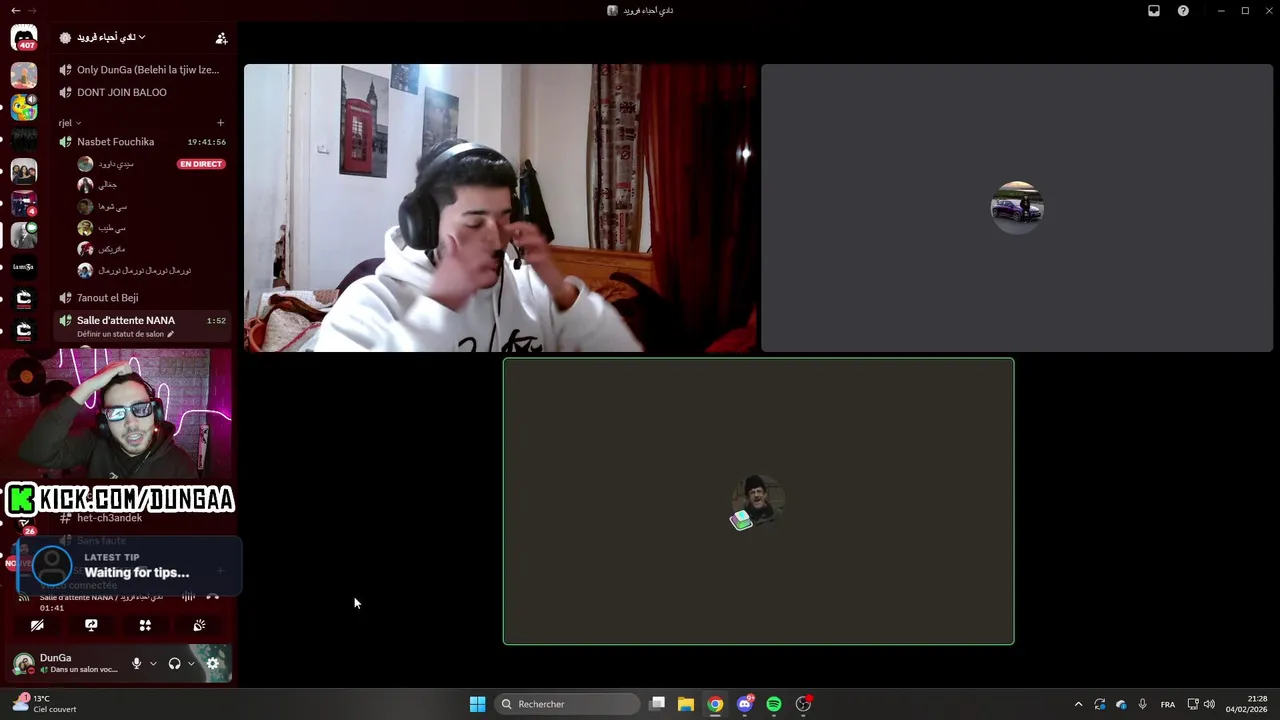The width and height of the screenshot is (1280, 720).
Task: Open the 21:28 taskbar clock
Action: click(x=1247, y=704)
